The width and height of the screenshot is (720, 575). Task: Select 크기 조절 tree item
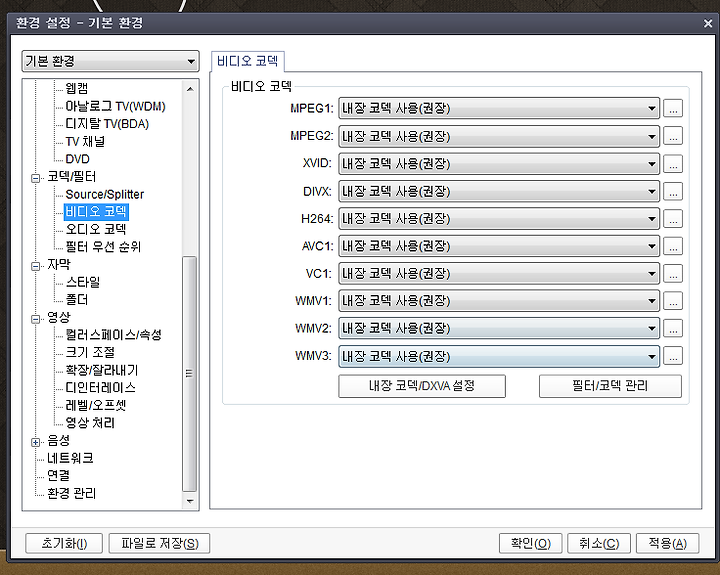pos(90,352)
